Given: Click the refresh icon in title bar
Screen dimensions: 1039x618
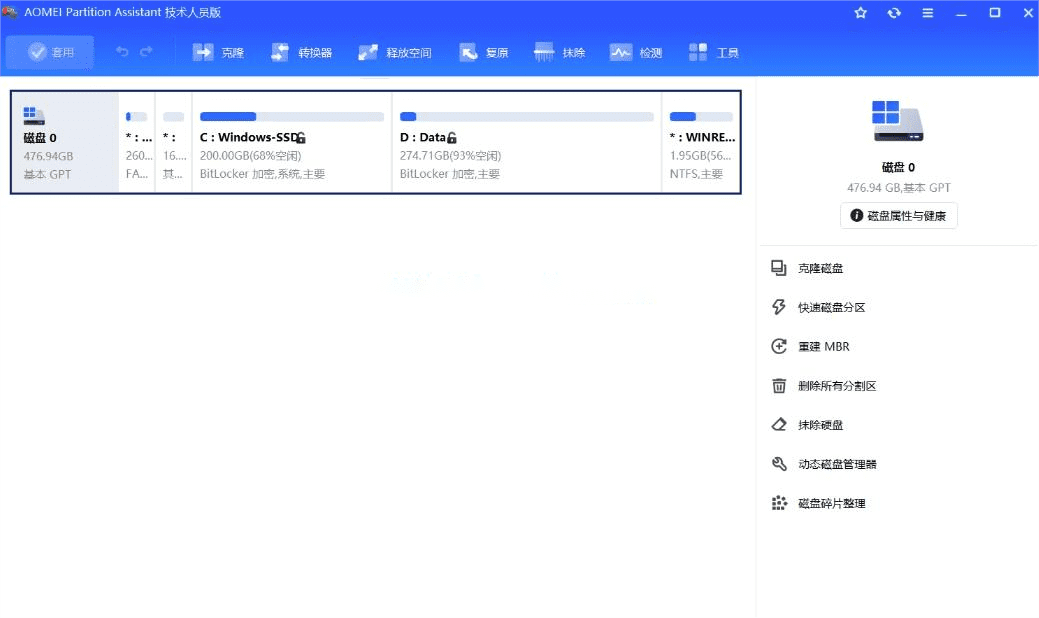Looking at the screenshot, I should 894,13.
